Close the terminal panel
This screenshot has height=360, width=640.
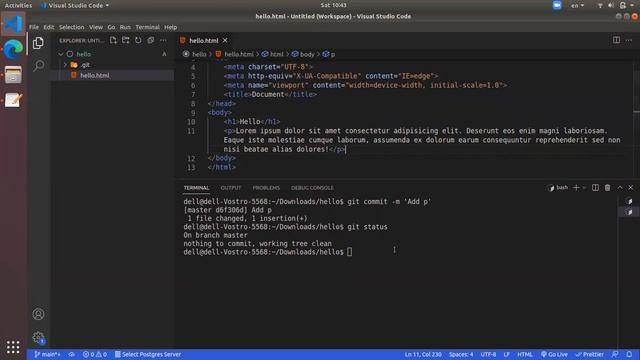(x=631, y=187)
